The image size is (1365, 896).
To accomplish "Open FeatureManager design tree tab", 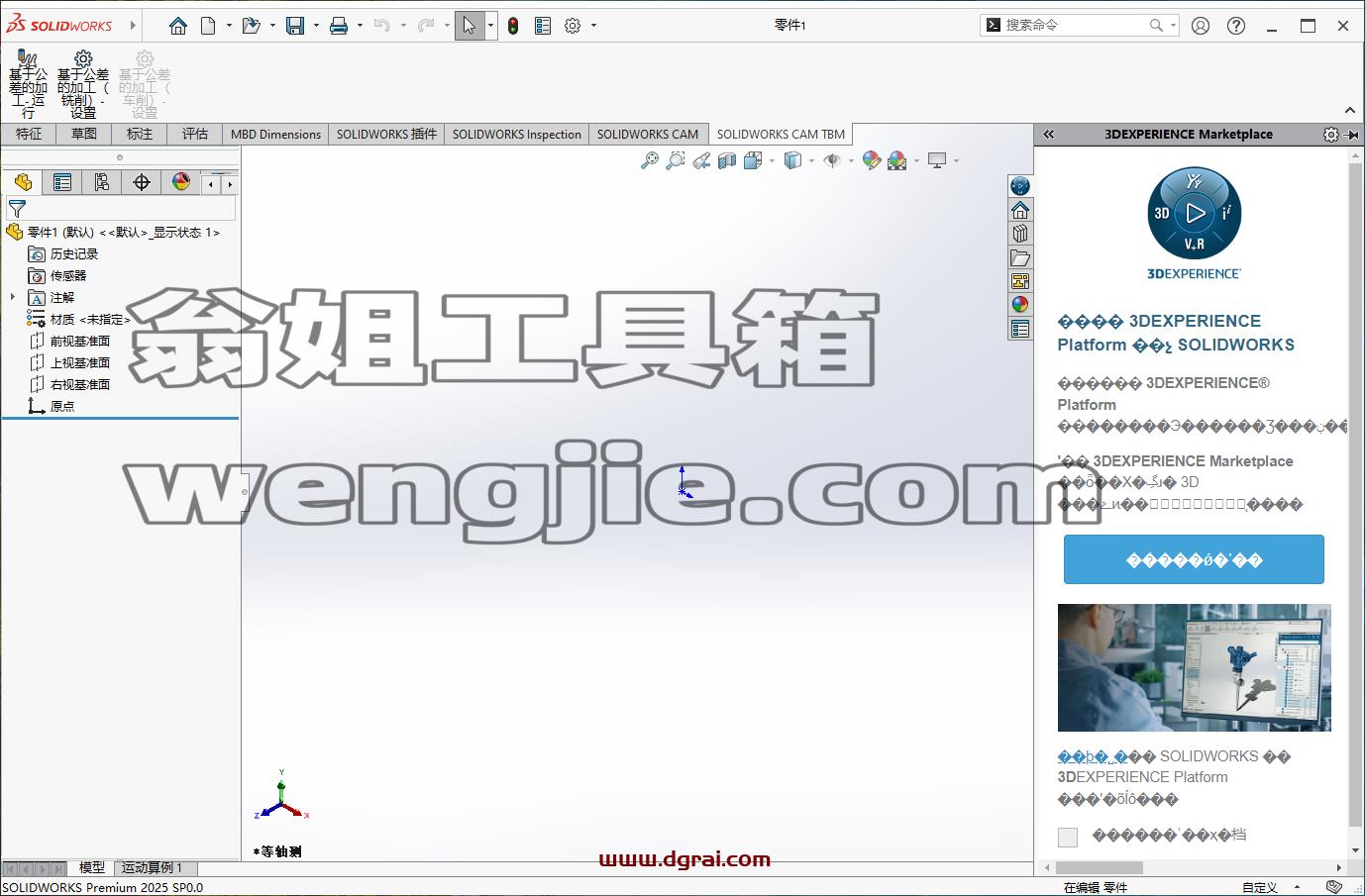I will tap(23, 182).
